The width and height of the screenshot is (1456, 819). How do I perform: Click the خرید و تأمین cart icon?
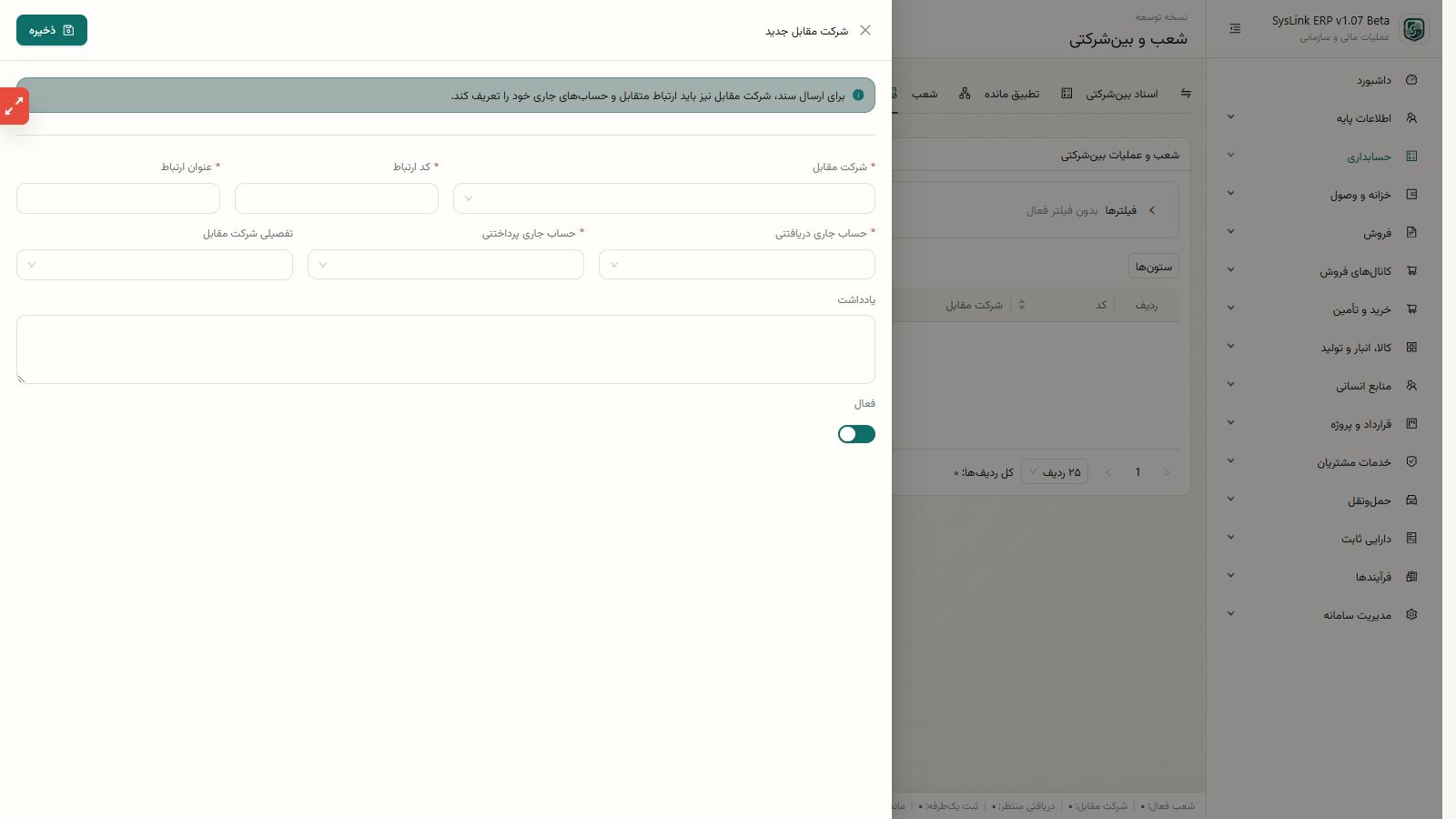click(1411, 309)
